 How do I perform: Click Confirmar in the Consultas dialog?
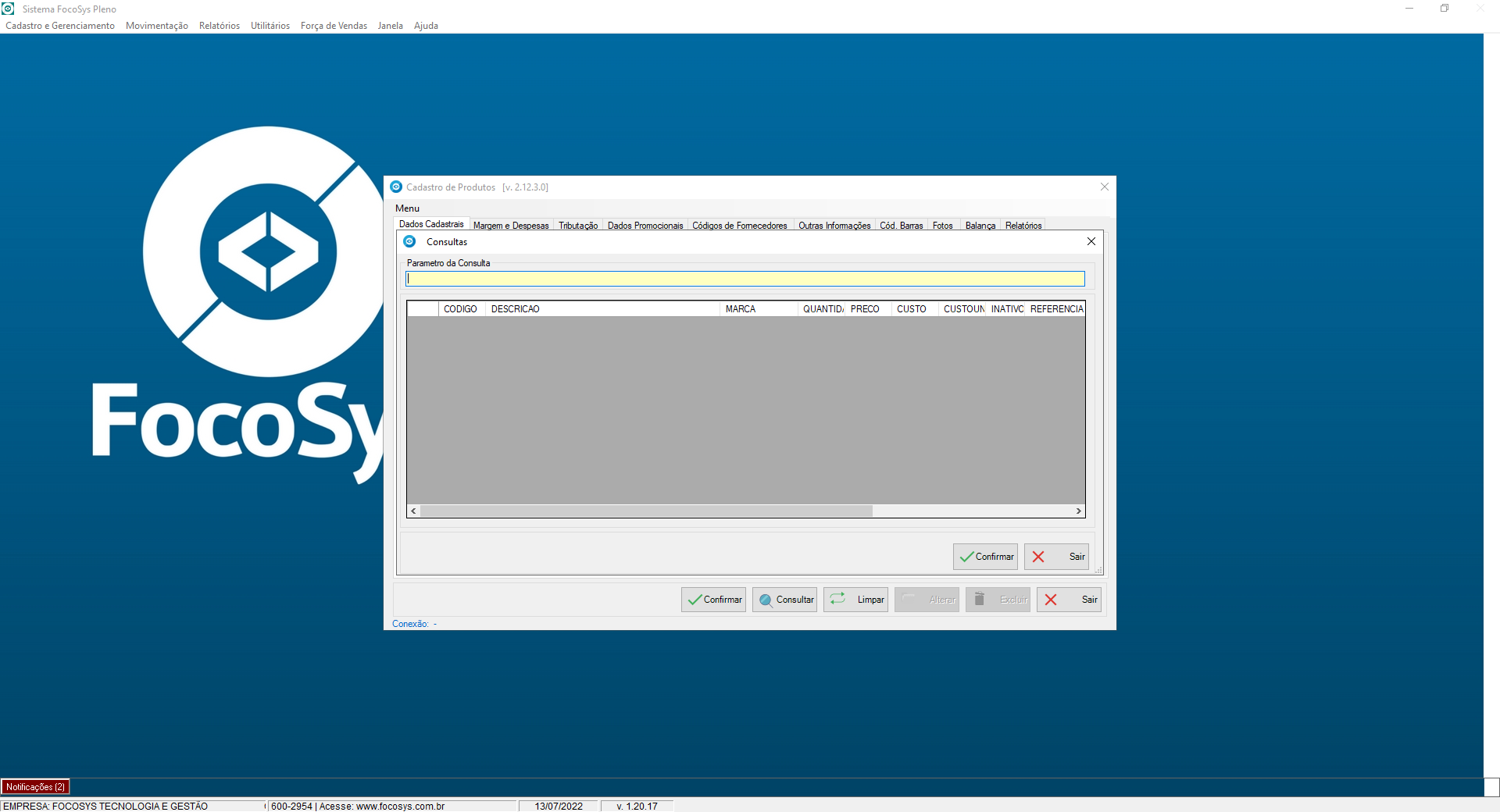pos(985,557)
